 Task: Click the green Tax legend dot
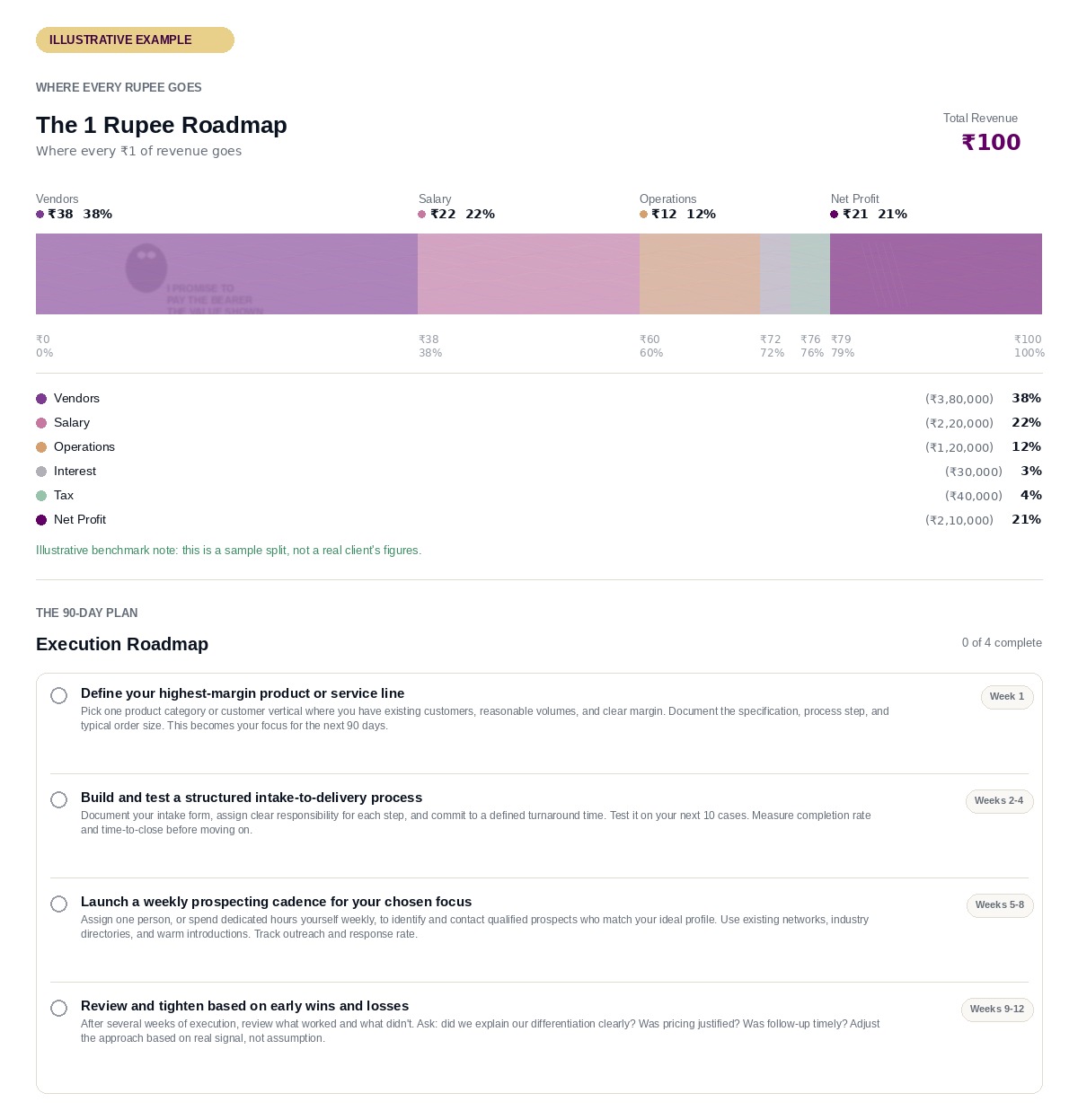coord(41,496)
